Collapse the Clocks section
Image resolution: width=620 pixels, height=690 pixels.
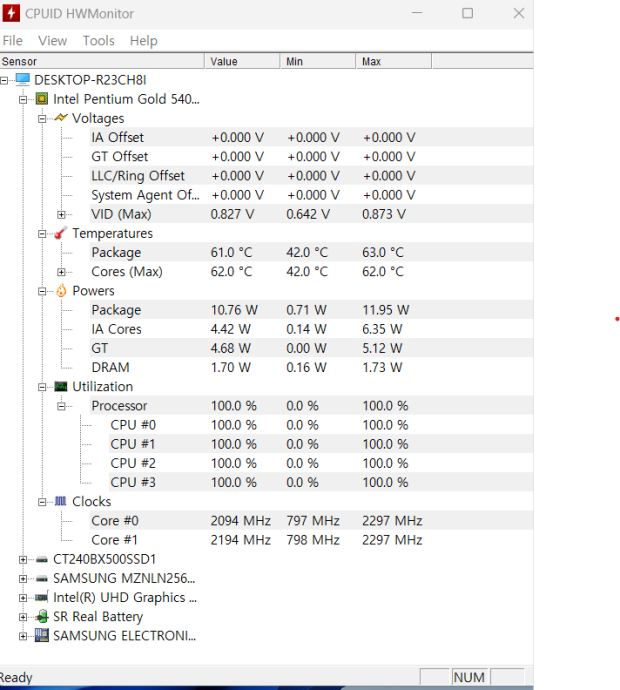[x=42, y=502]
